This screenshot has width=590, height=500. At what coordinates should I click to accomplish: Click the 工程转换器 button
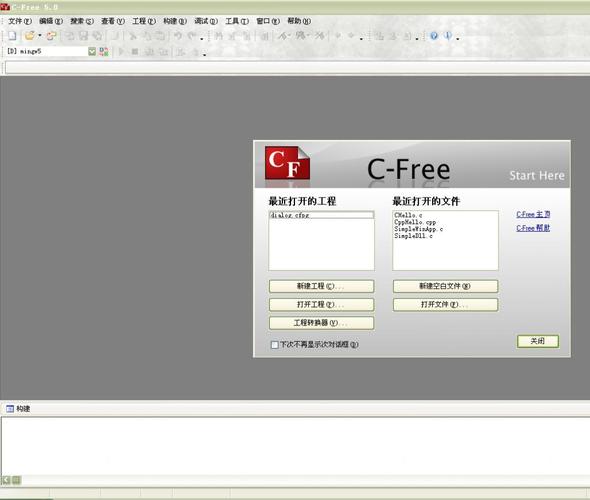[321, 323]
